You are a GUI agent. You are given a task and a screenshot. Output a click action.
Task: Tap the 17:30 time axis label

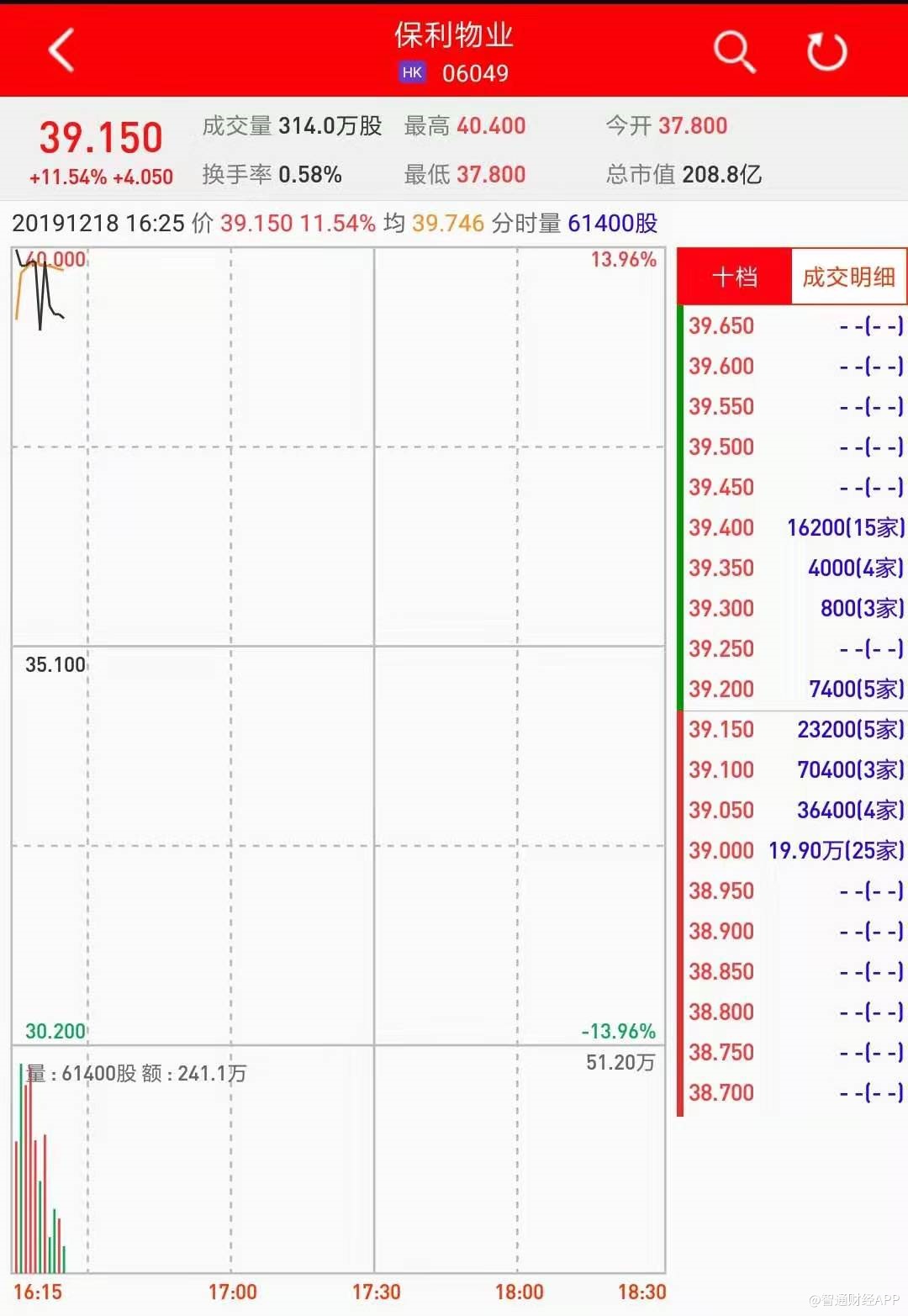pyautogui.click(x=376, y=1292)
